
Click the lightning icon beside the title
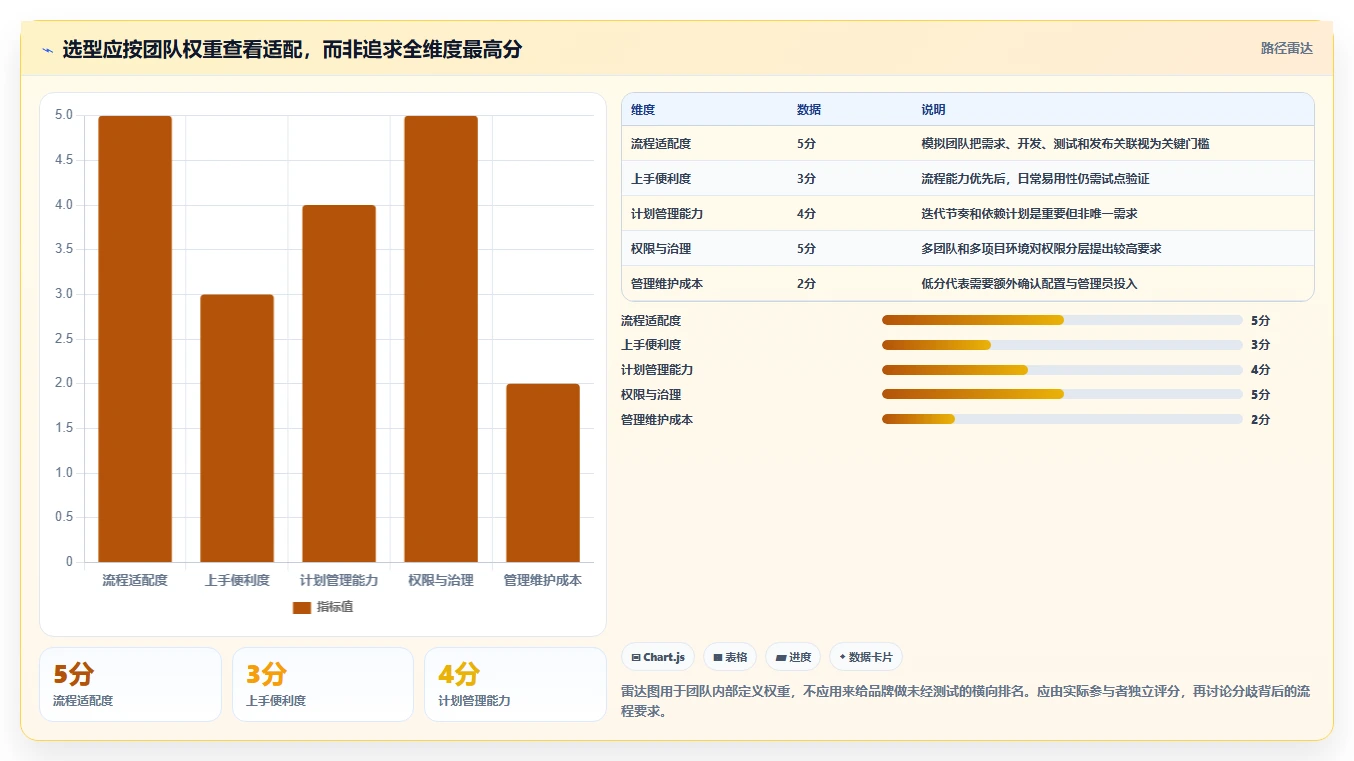(x=47, y=50)
